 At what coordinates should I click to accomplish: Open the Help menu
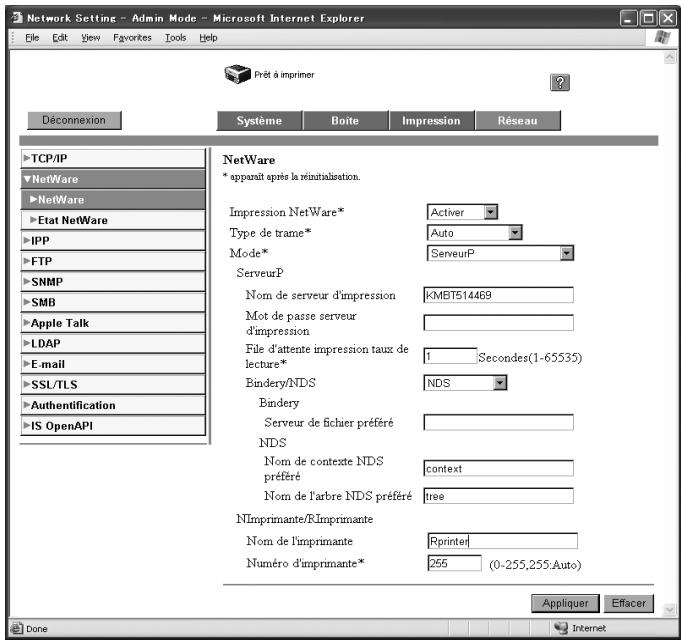pos(208,38)
